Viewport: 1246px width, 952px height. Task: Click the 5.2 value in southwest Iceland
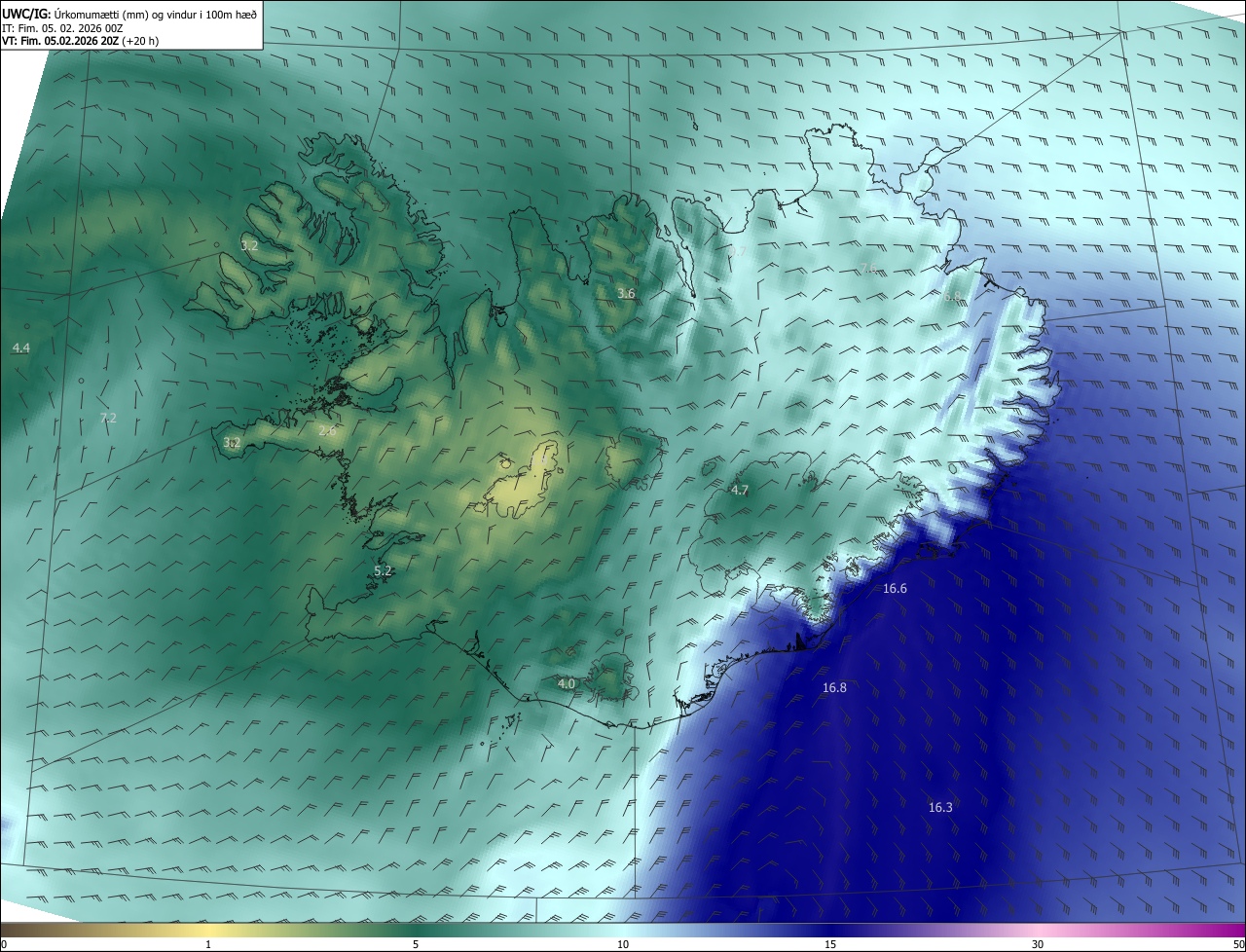(383, 570)
